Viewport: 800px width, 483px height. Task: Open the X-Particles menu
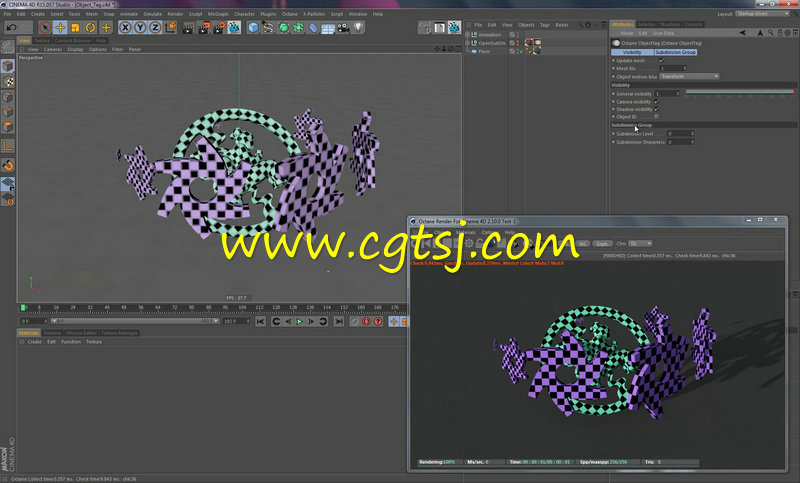[x=314, y=14]
